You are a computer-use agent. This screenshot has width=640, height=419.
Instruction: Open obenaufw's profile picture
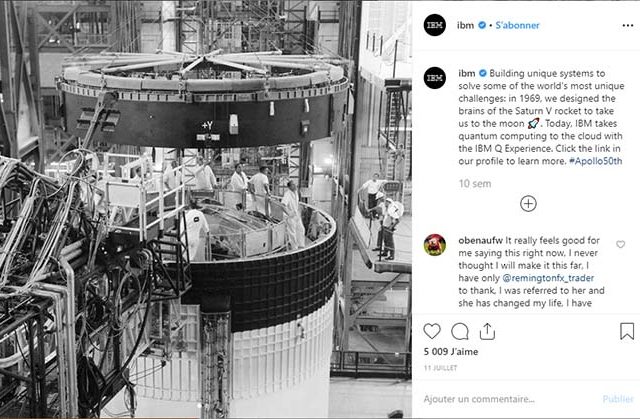(x=435, y=245)
